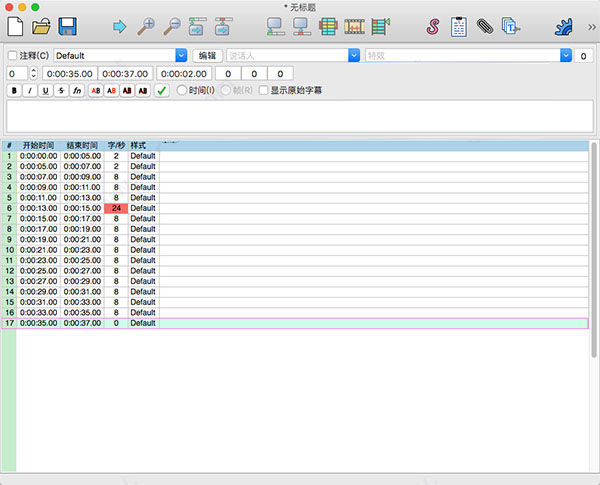Open the Automation manager icon
Viewport: 600px width, 485px height.
(x=563, y=27)
